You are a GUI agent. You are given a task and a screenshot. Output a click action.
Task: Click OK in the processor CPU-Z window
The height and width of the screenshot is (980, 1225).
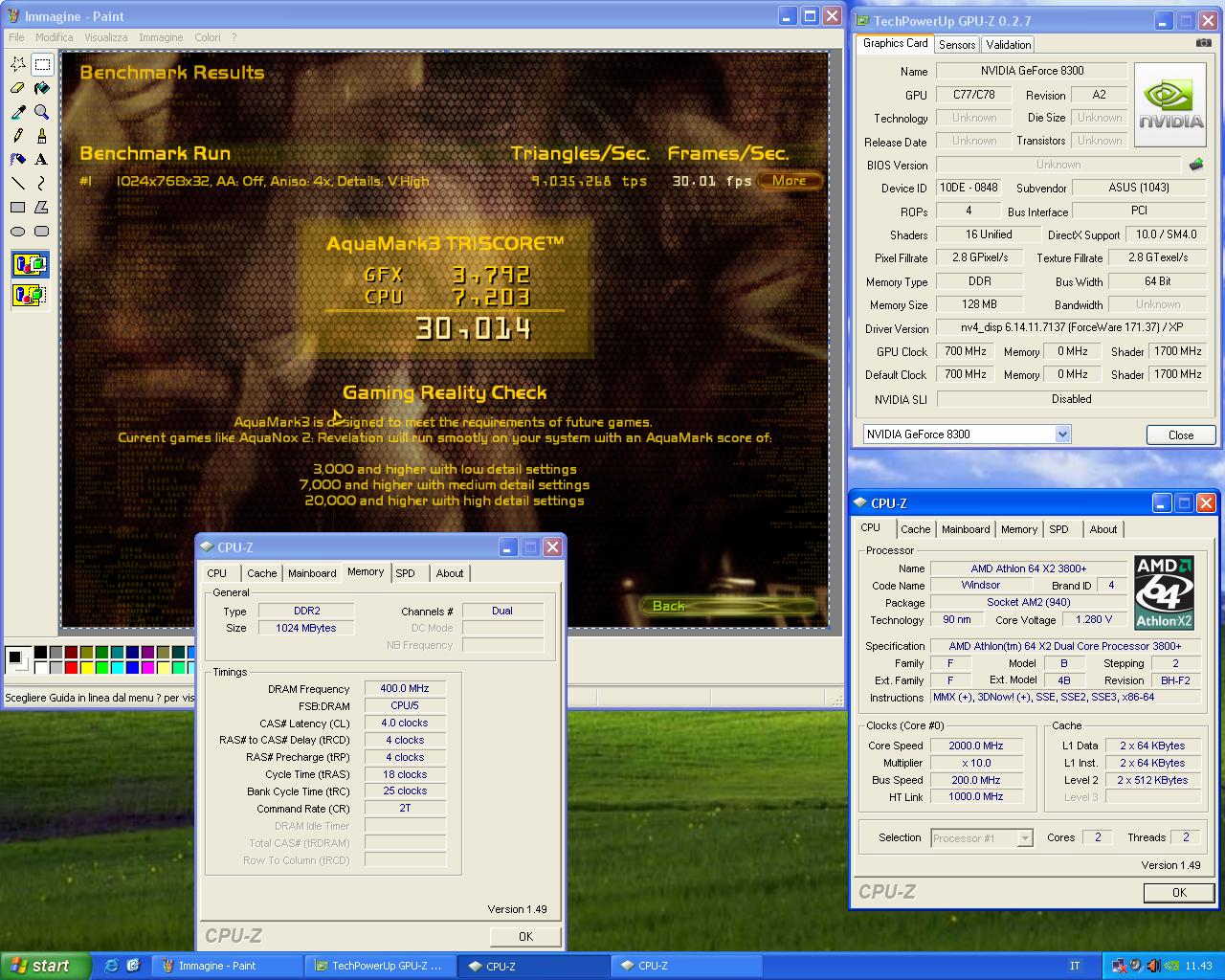coord(1179,892)
